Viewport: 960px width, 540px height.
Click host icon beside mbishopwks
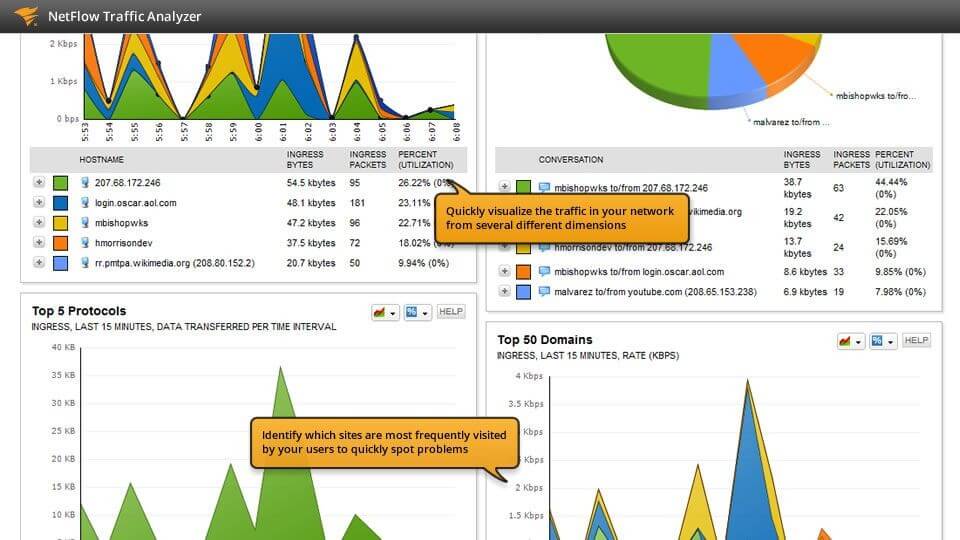point(85,223)
